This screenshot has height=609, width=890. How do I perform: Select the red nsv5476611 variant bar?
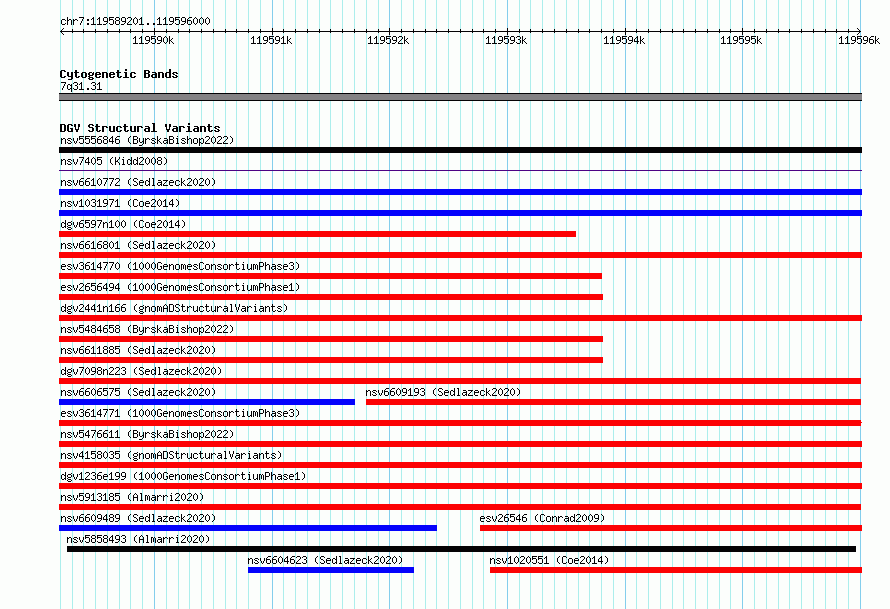[460, 444]
